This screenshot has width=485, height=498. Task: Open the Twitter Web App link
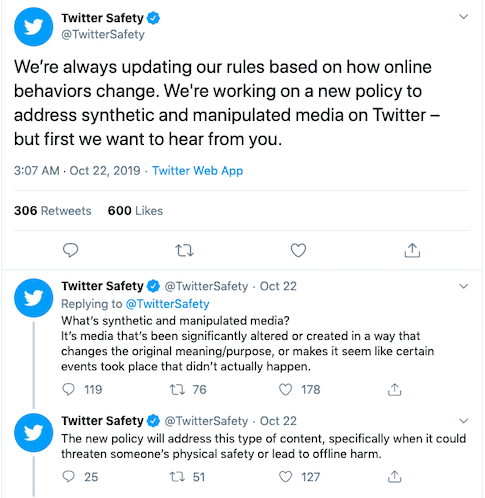[x=198, y=171]
